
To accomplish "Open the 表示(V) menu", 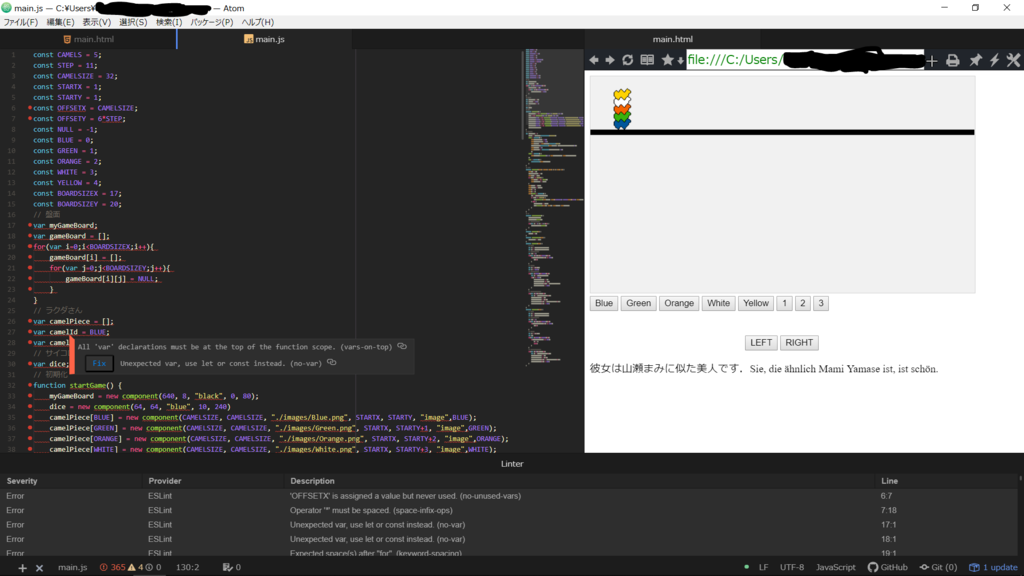I will 97,22.
